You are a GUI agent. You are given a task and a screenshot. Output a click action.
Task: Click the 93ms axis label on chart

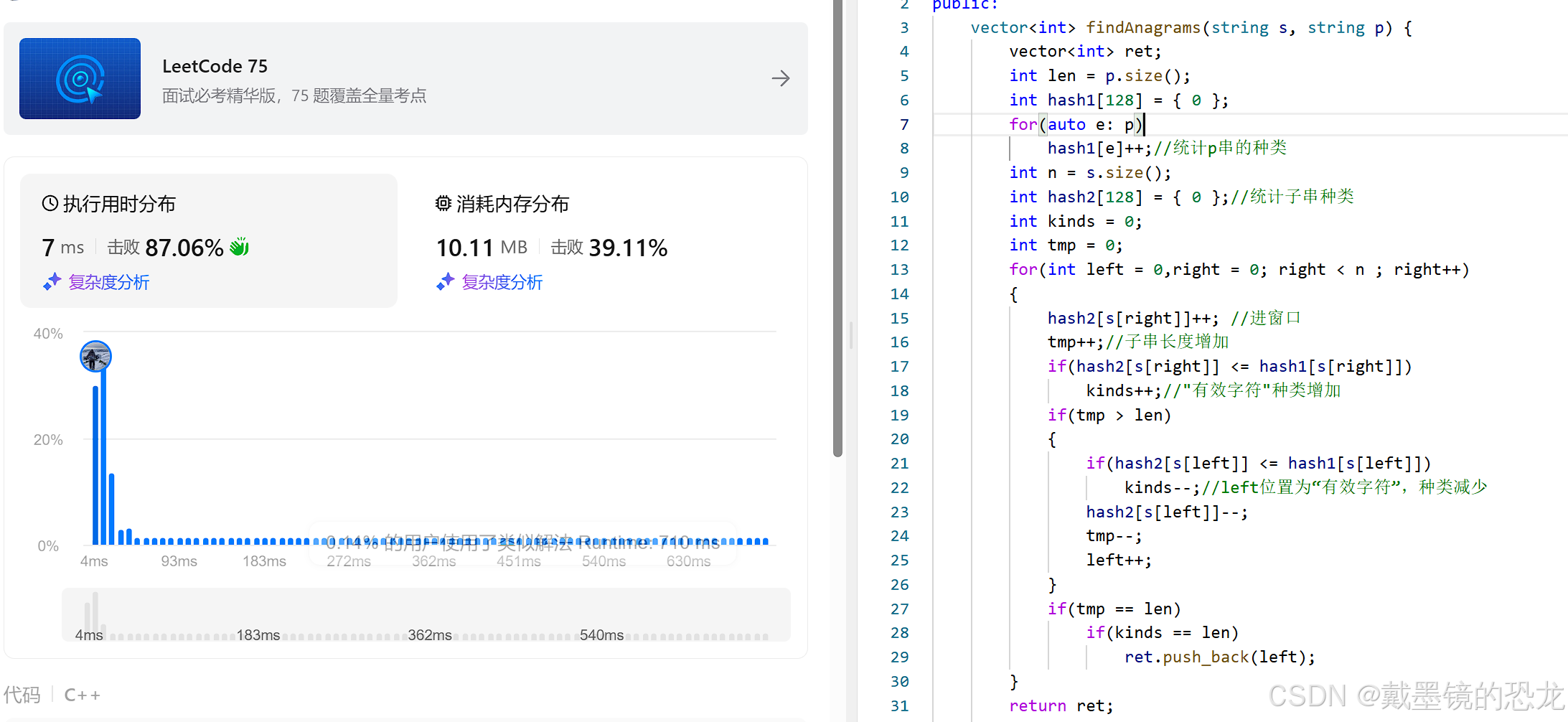(179, 561)
